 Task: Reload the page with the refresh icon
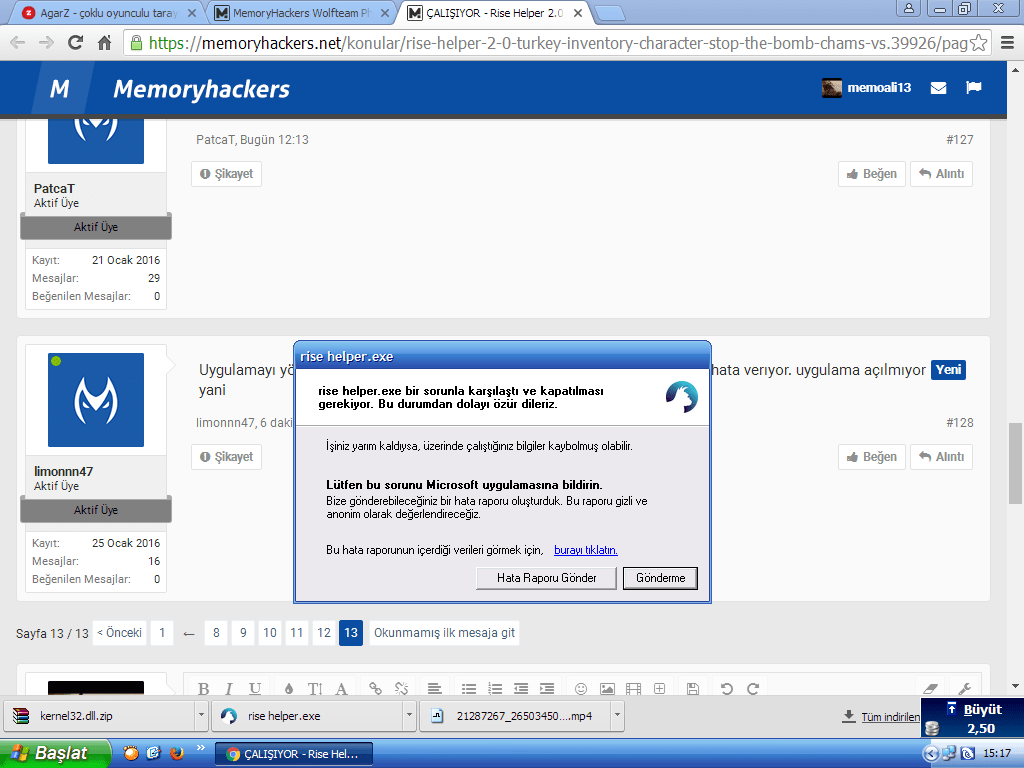click(x=76, y=42)
